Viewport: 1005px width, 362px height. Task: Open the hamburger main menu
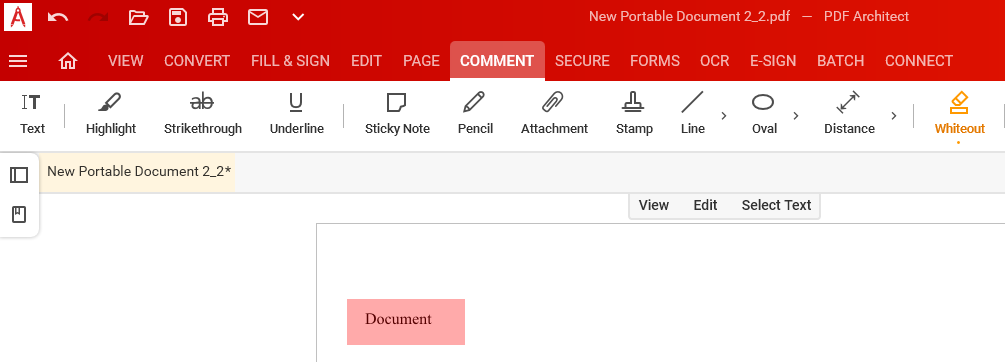pos(18,61)
